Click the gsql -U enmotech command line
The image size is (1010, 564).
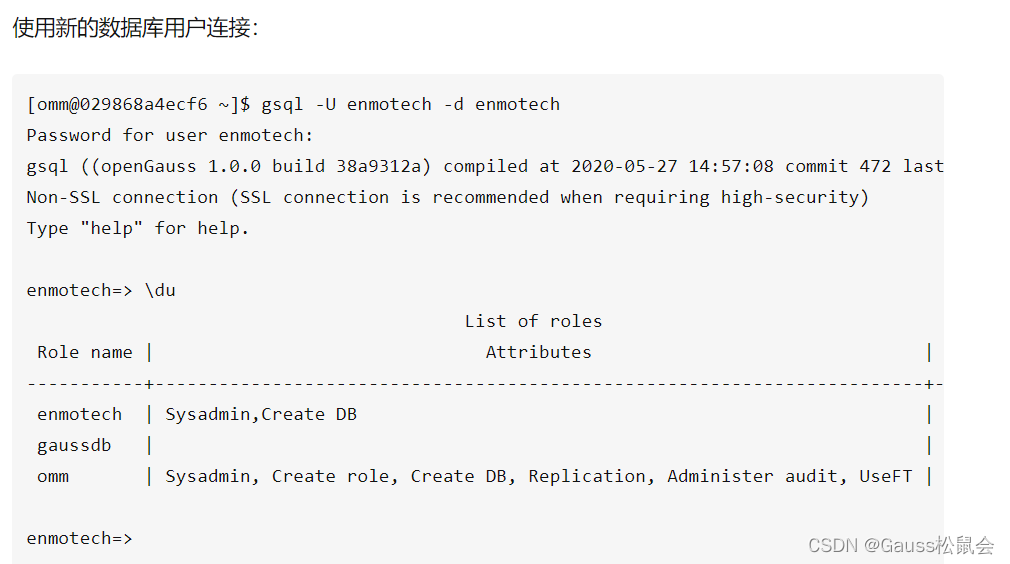pos(293,104)
